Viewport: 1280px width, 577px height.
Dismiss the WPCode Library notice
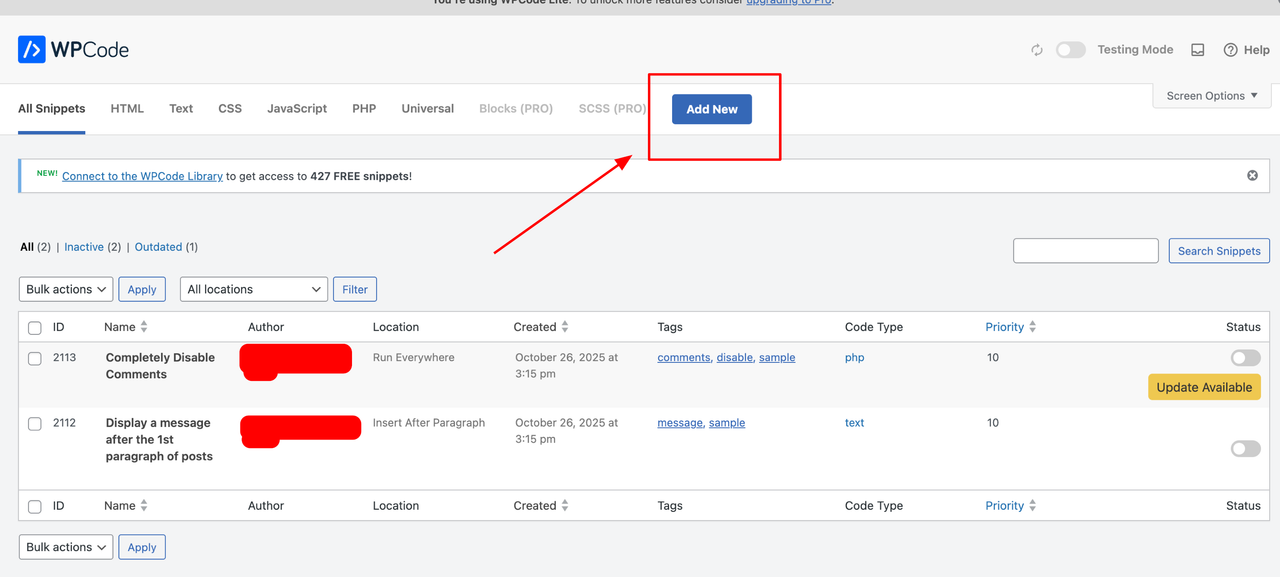pyautogui.click(x=1252, y=175)
